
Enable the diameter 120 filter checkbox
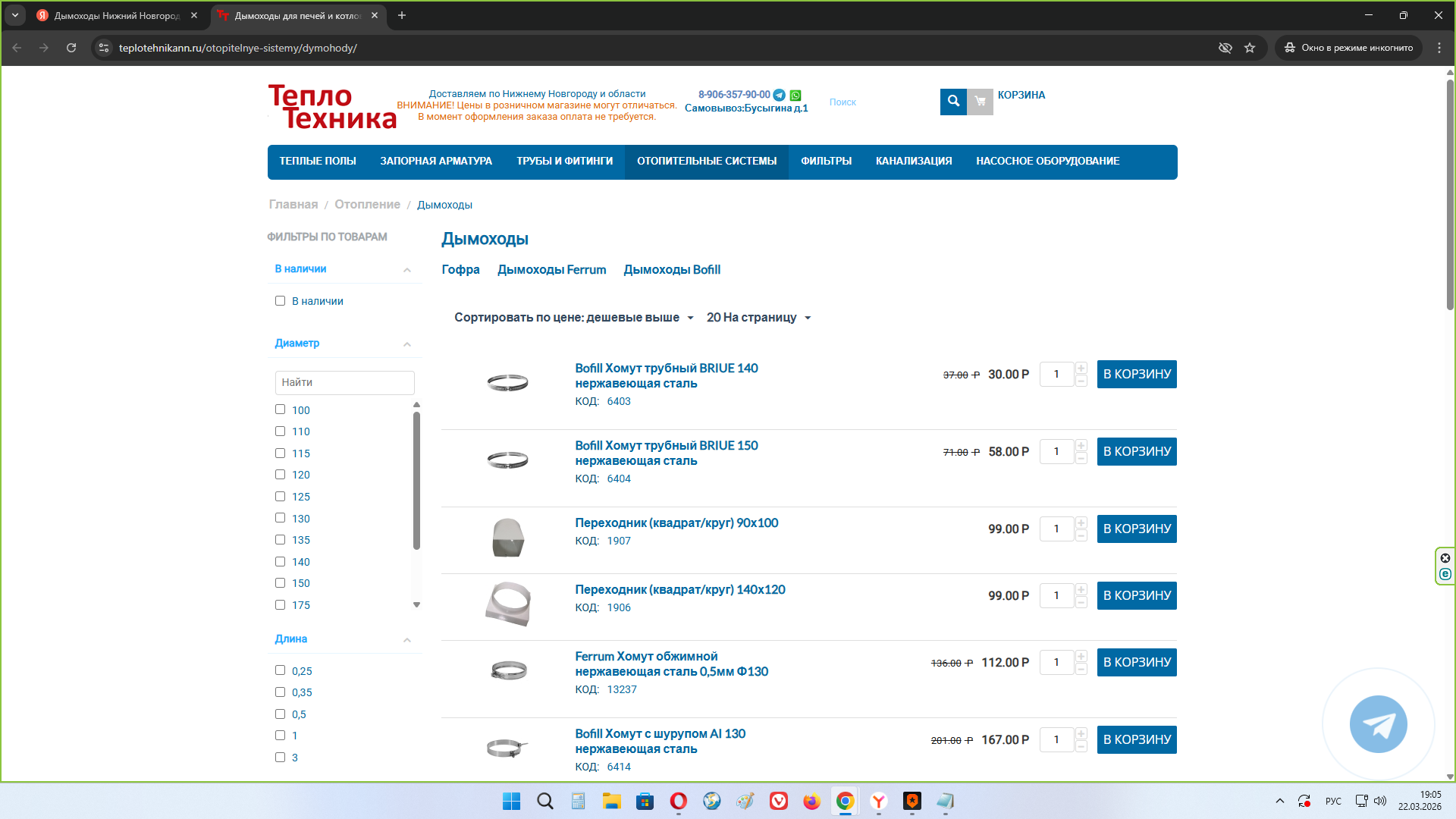click(280, 475)
